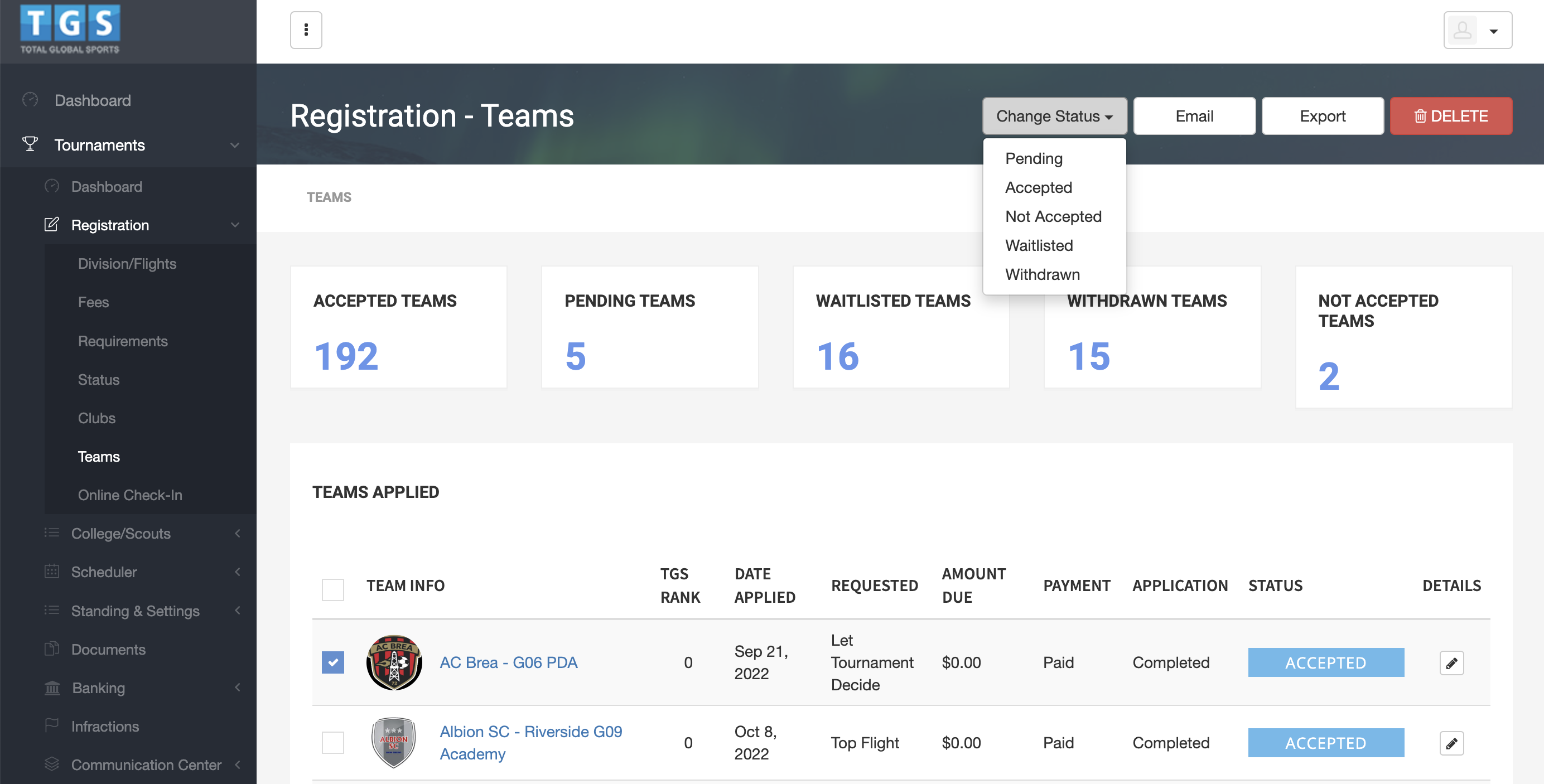The image size is (1544, 784).
Task: Click the Banking building icon in sidebar
Action: click(52, 688)
